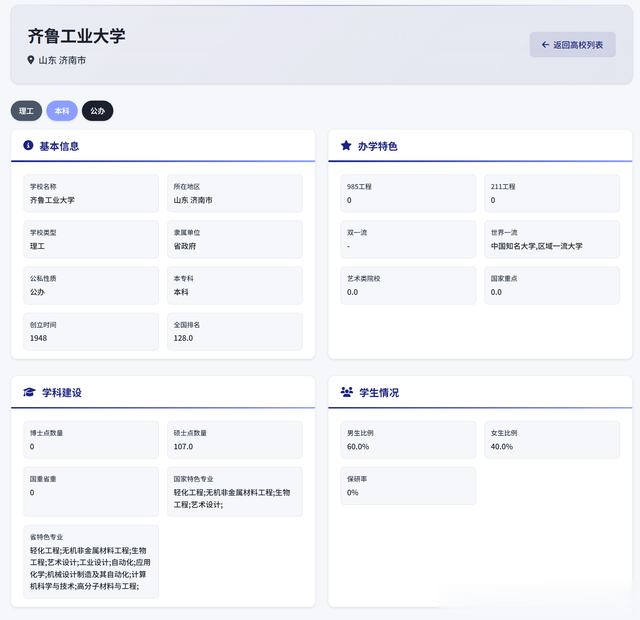Click the 女生比例 value 40.0%
This screenshot has width=640, height=620.
(502, 447)
